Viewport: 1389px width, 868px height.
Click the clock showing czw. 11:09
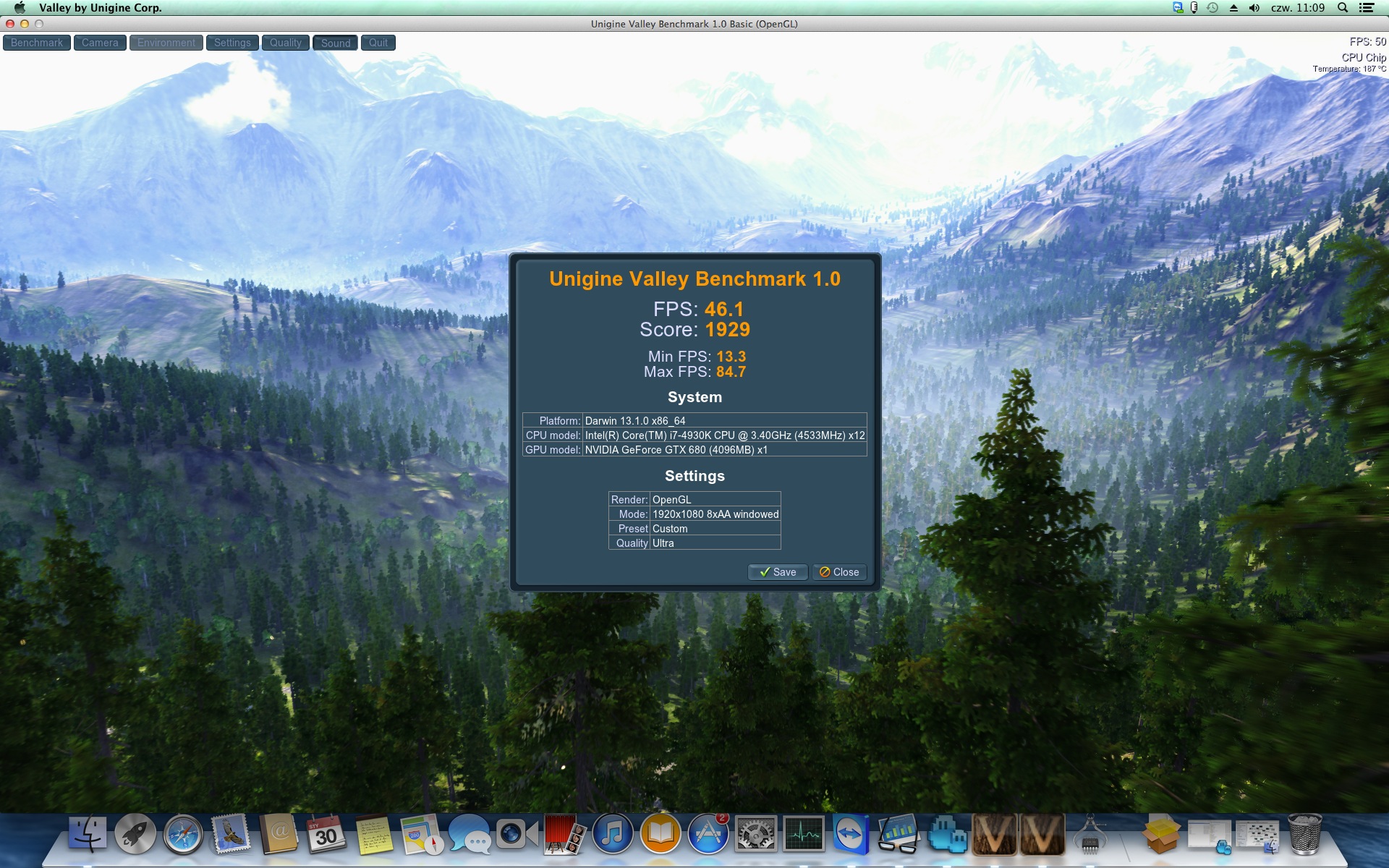click(1298, 8)
